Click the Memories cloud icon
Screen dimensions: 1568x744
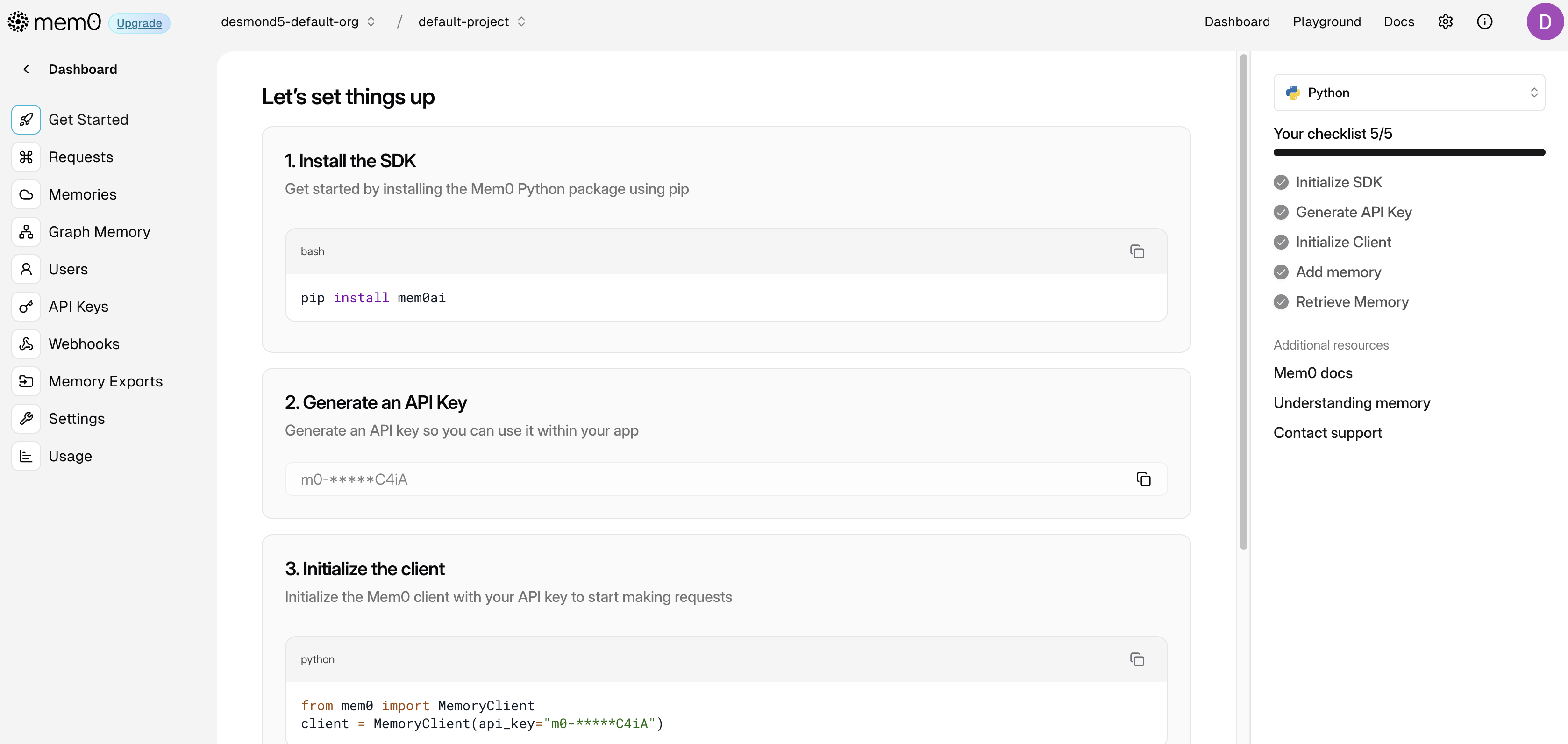pos(26,194)
